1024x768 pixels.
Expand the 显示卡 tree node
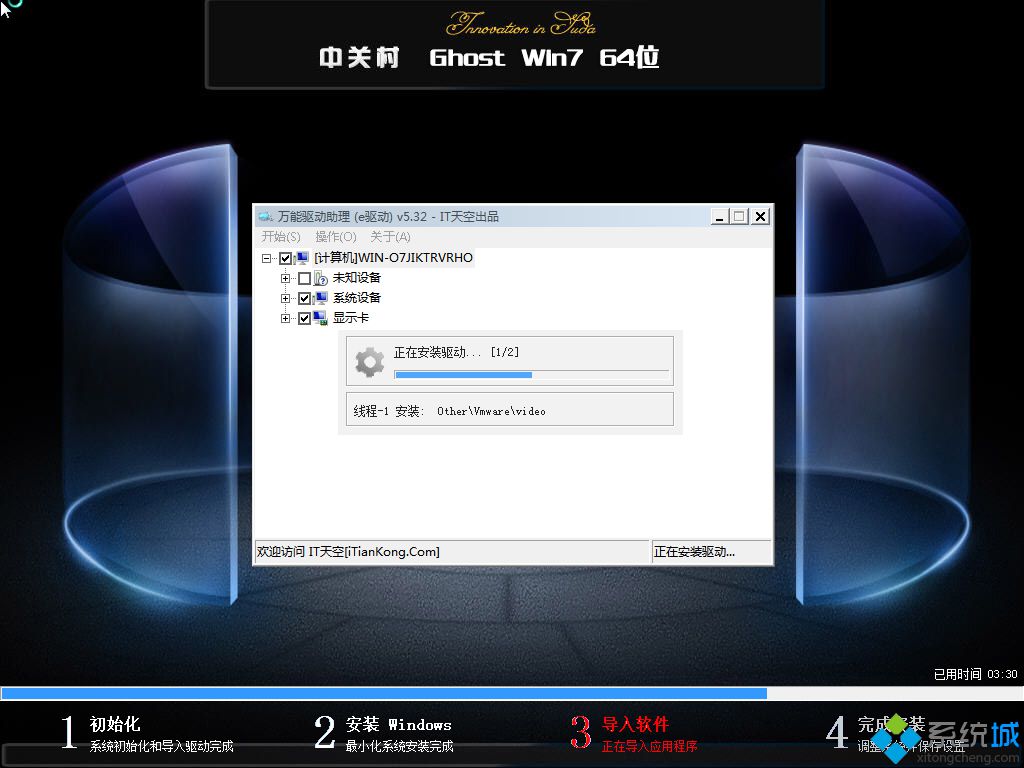285,319
